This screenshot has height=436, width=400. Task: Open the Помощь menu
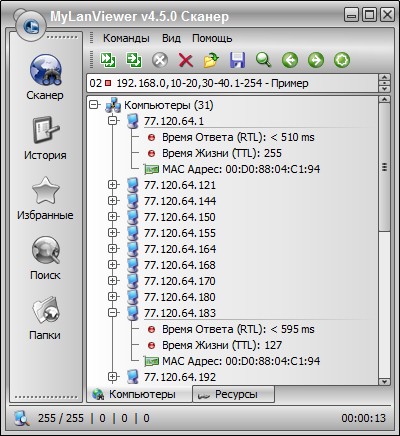pyautogui.click(x=212, y=38)
